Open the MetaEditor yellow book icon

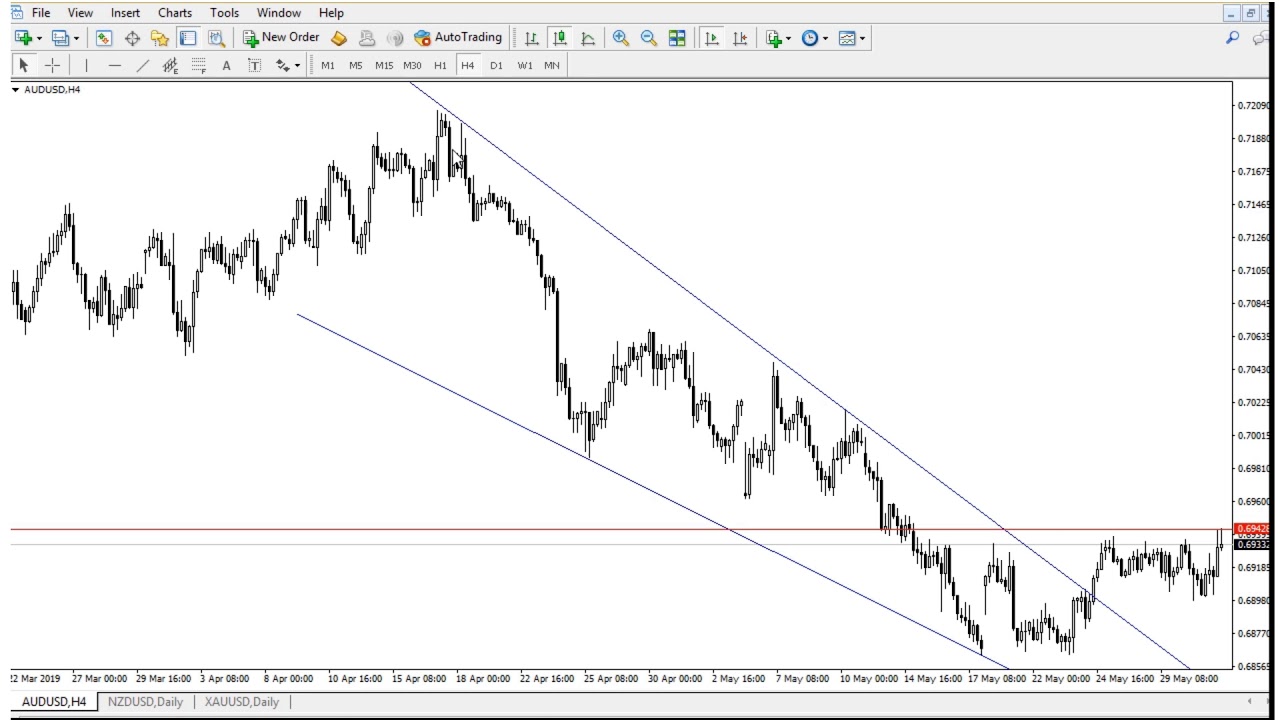click(x=338, y=38)
